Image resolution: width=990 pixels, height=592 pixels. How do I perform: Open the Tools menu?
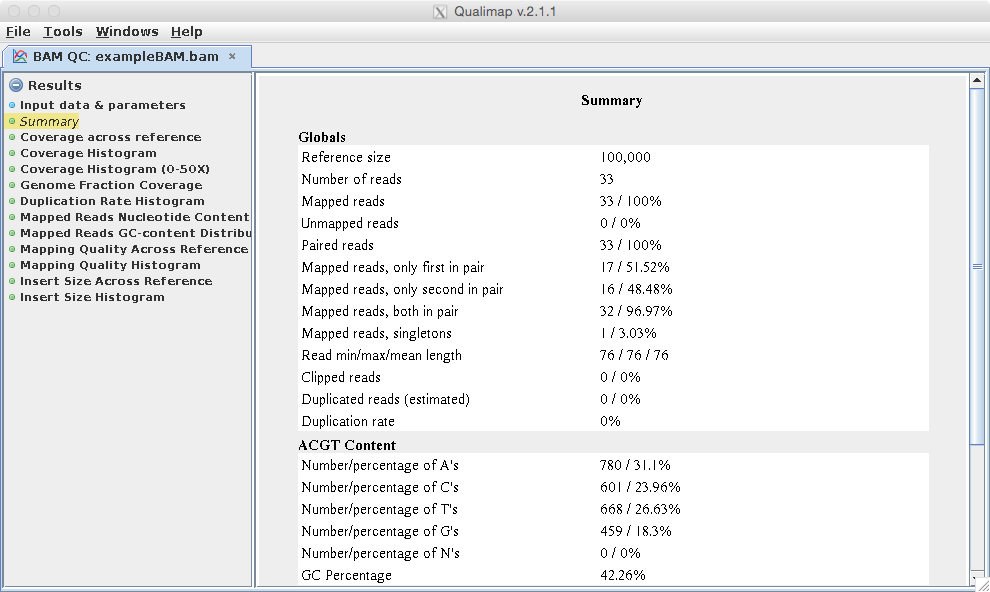coord(63,32)
